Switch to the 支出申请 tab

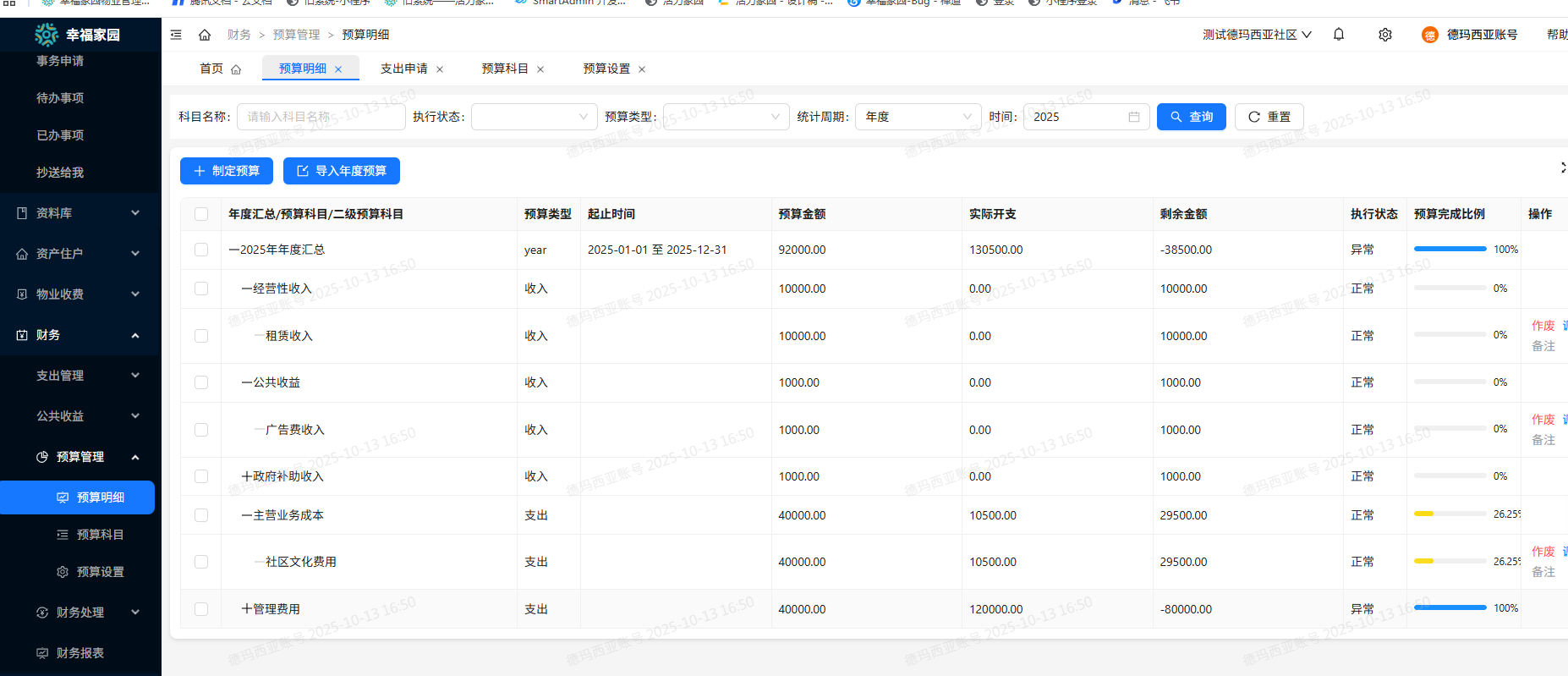[404, 69]
